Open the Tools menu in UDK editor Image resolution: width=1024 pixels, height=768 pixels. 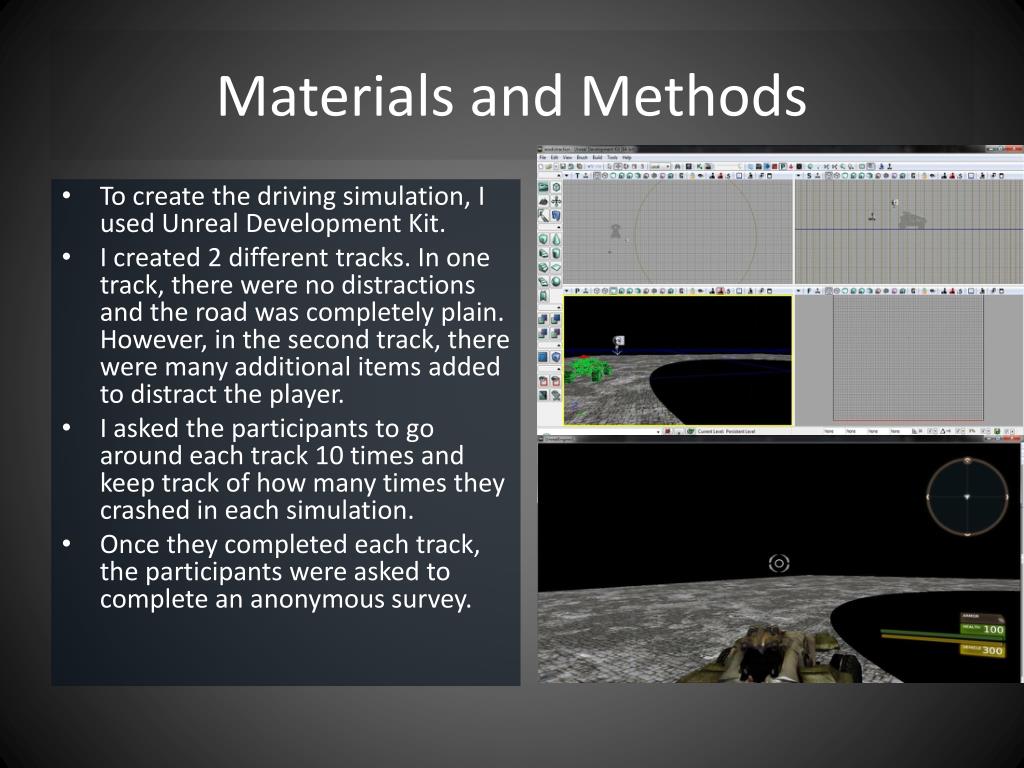(x=613, y=157)
